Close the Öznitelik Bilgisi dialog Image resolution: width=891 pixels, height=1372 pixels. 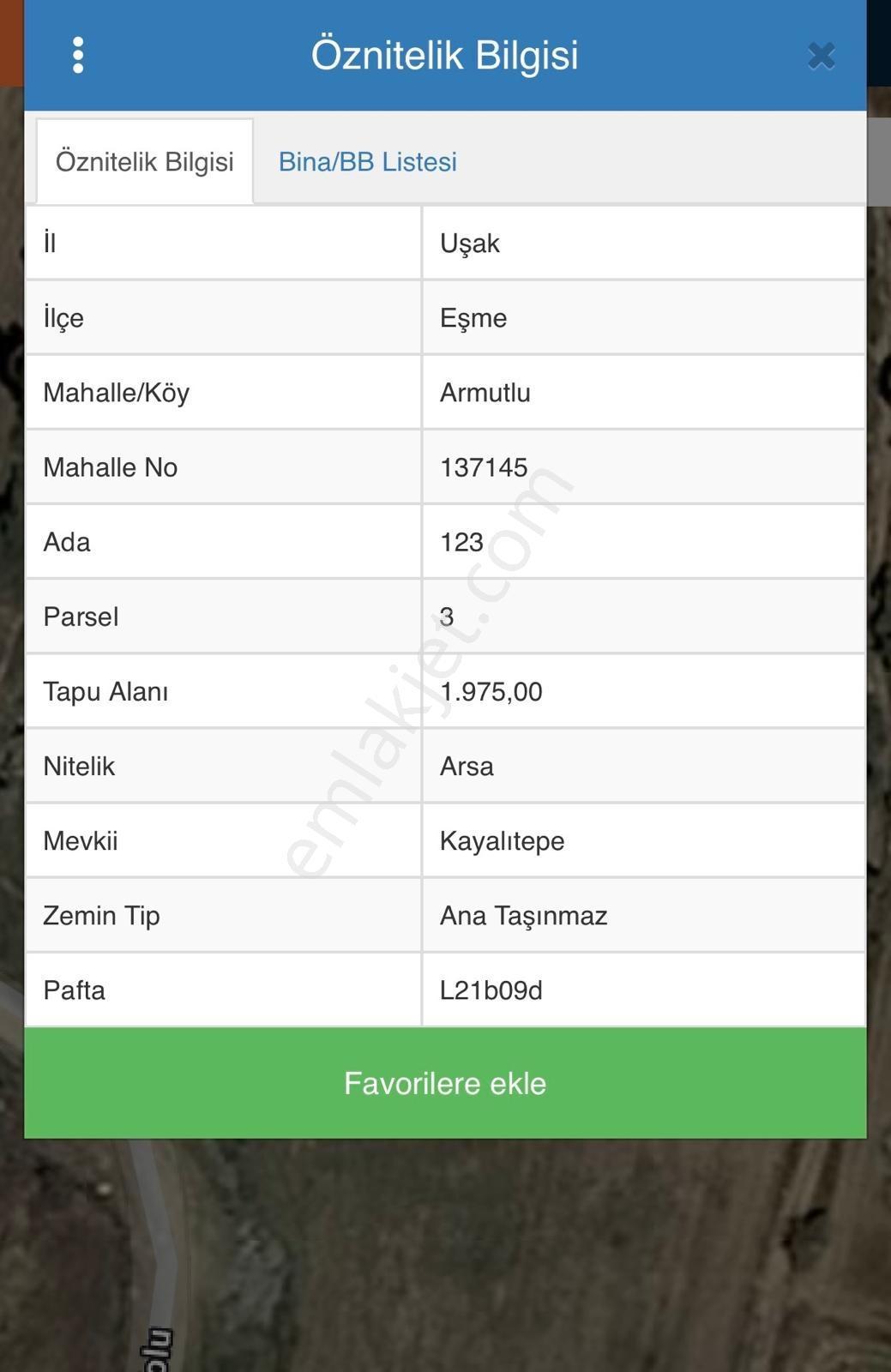pos(821,56)
